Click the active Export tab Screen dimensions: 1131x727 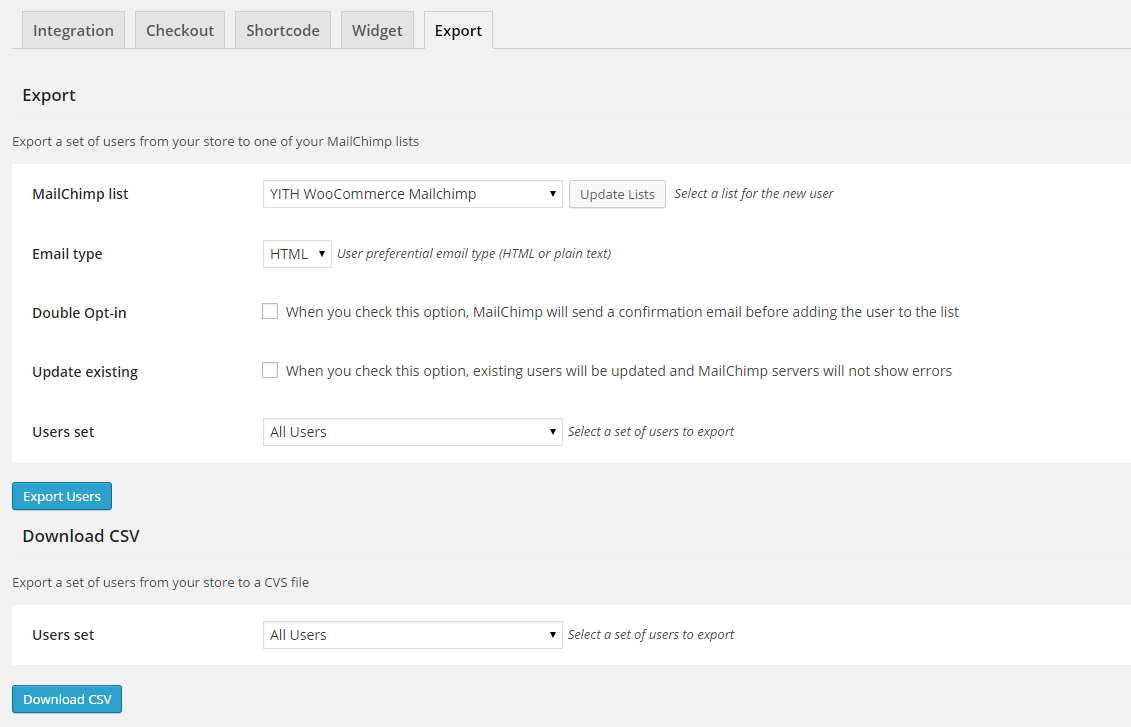pyautogui.click(x=458, y=30)
